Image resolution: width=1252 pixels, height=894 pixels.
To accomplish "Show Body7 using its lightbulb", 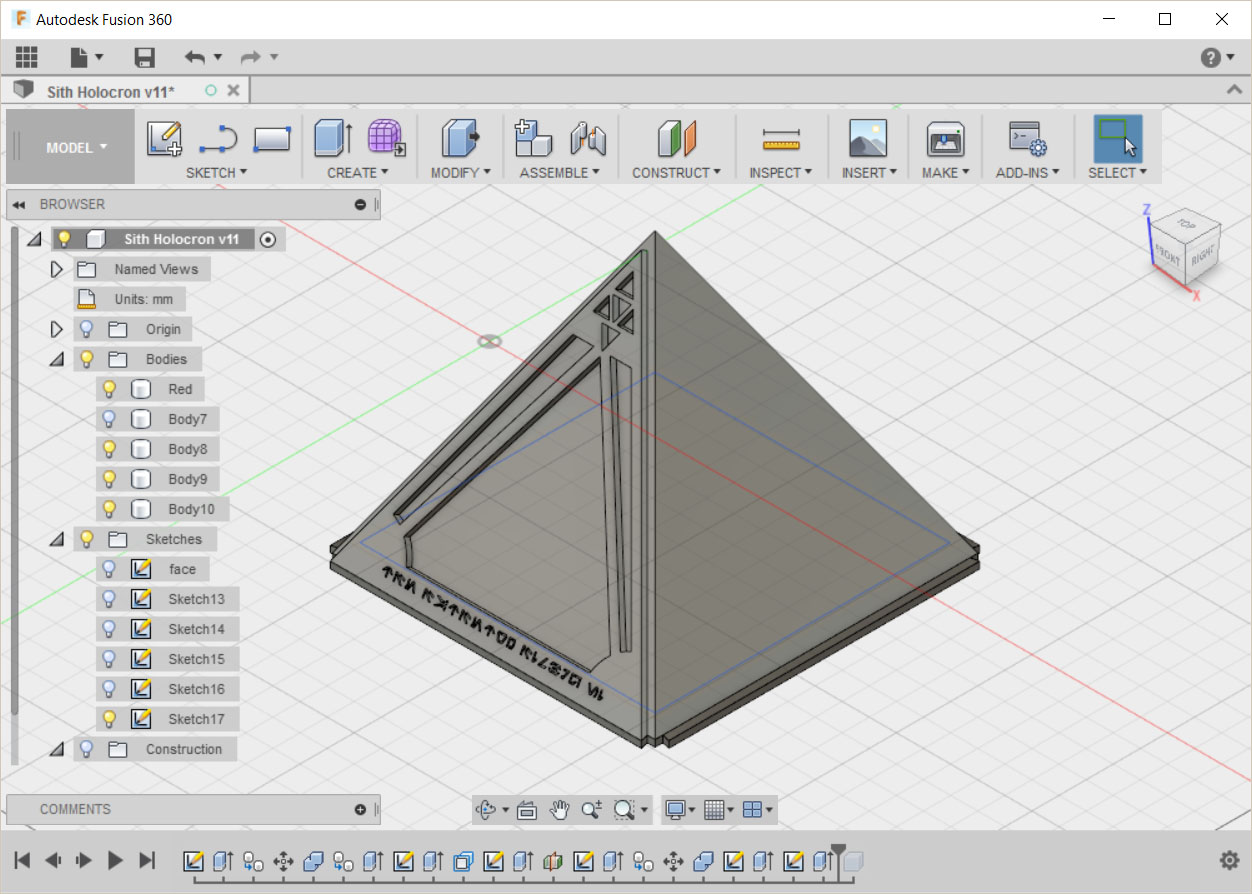I will (x=110, y=419).
